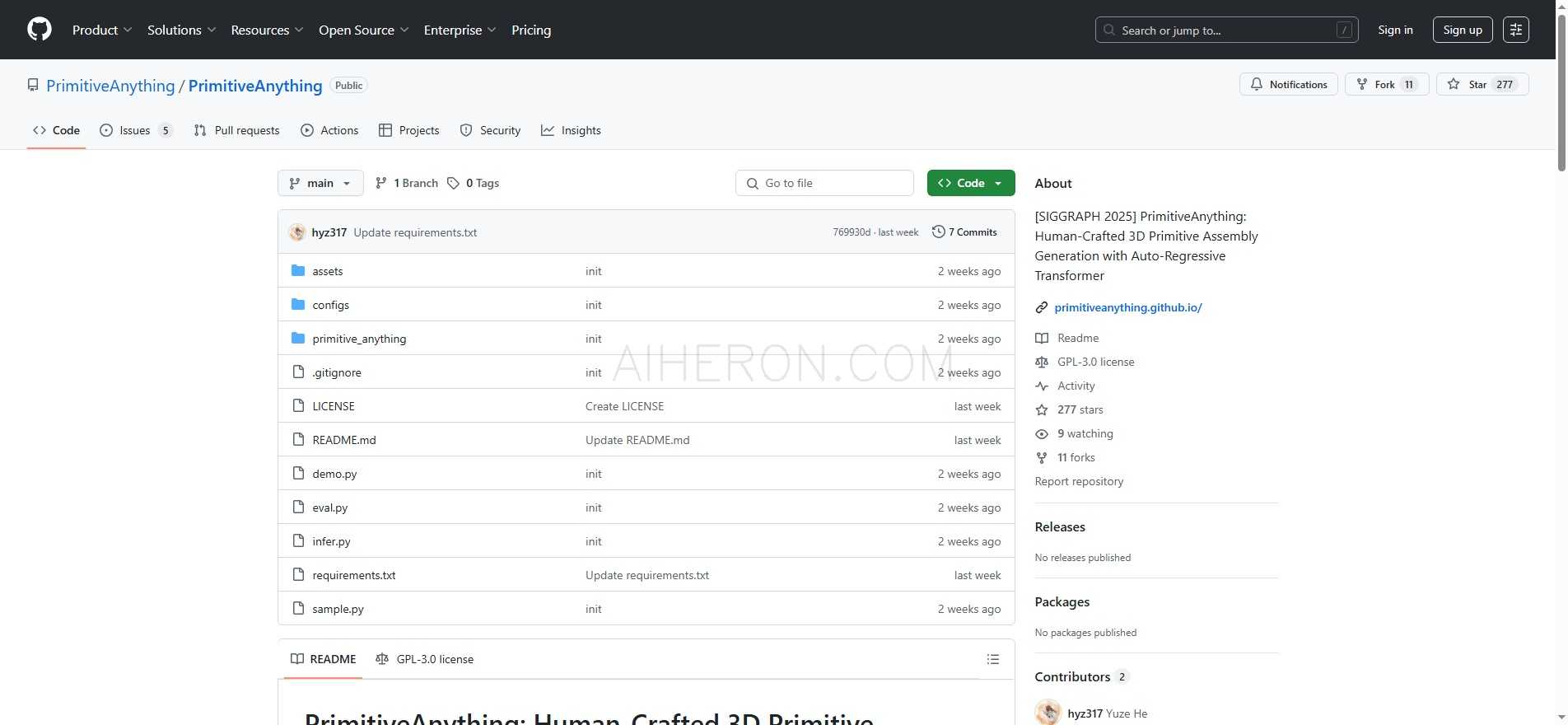Open the green Code dropdown button

[971, 183]
